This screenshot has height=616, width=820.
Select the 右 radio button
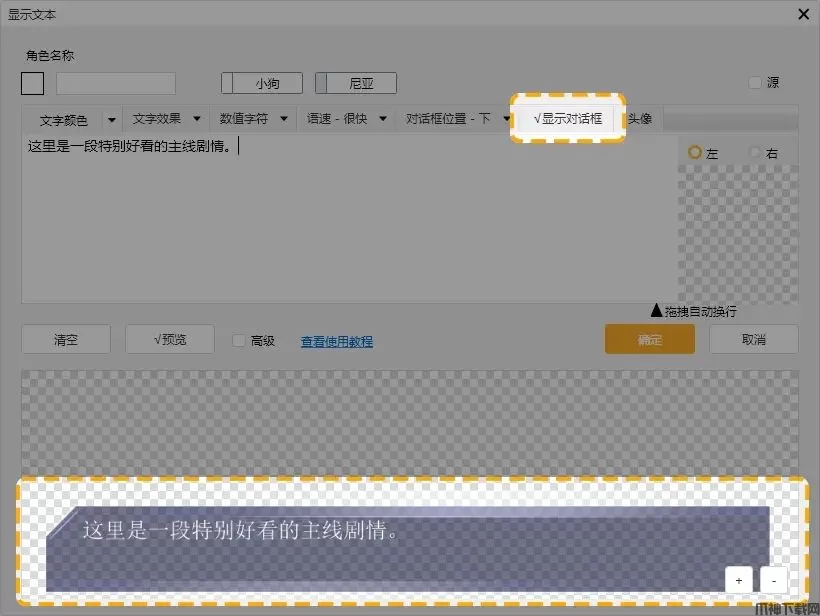[x=755, y=153]
